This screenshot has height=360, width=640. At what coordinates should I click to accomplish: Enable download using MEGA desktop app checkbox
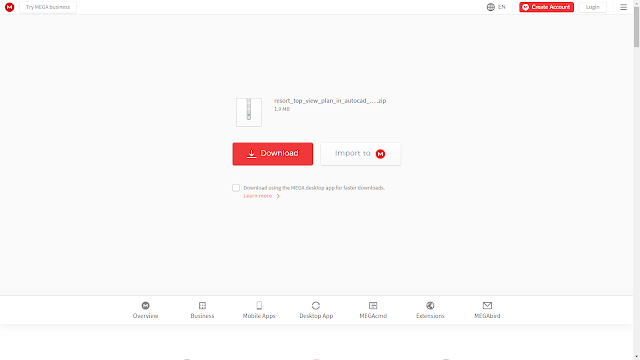pos(236,188)
